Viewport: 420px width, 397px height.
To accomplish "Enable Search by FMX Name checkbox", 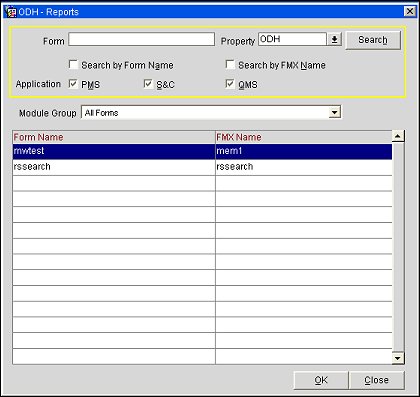I will tap(230, 64).
